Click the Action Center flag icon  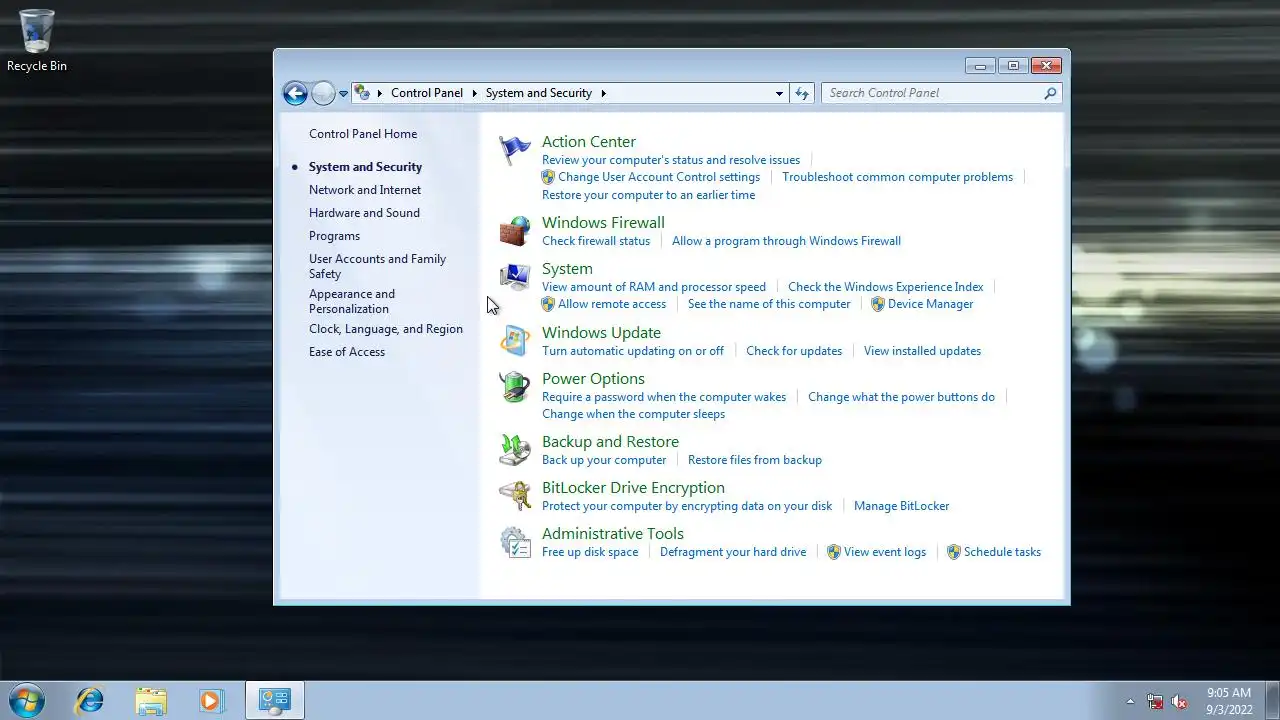point(515,151)
